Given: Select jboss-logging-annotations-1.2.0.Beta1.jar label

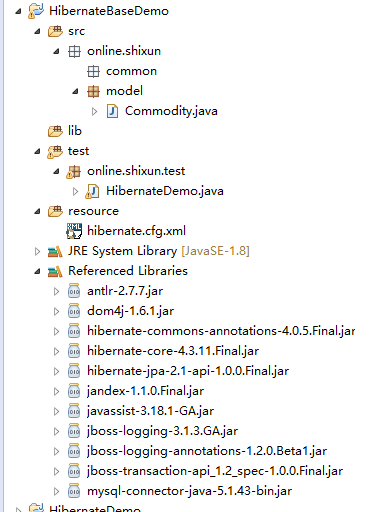Looking at the screenshot, I should coord(207,451).
